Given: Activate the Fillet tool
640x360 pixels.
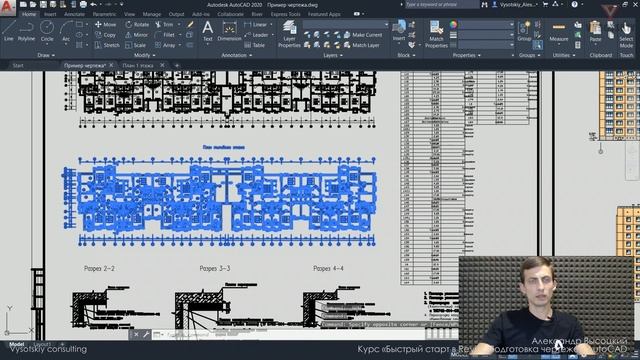Looking at the screenshot, I should click(x=165, y=35).
